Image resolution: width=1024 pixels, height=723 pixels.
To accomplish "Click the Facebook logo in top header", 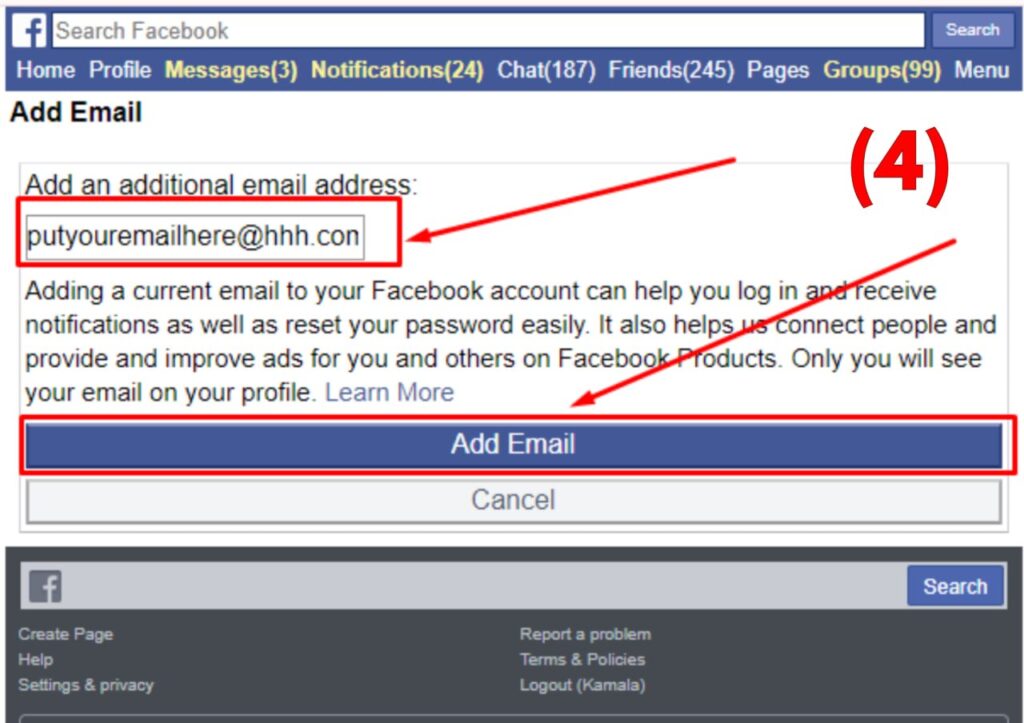I will tap(29, 31).
